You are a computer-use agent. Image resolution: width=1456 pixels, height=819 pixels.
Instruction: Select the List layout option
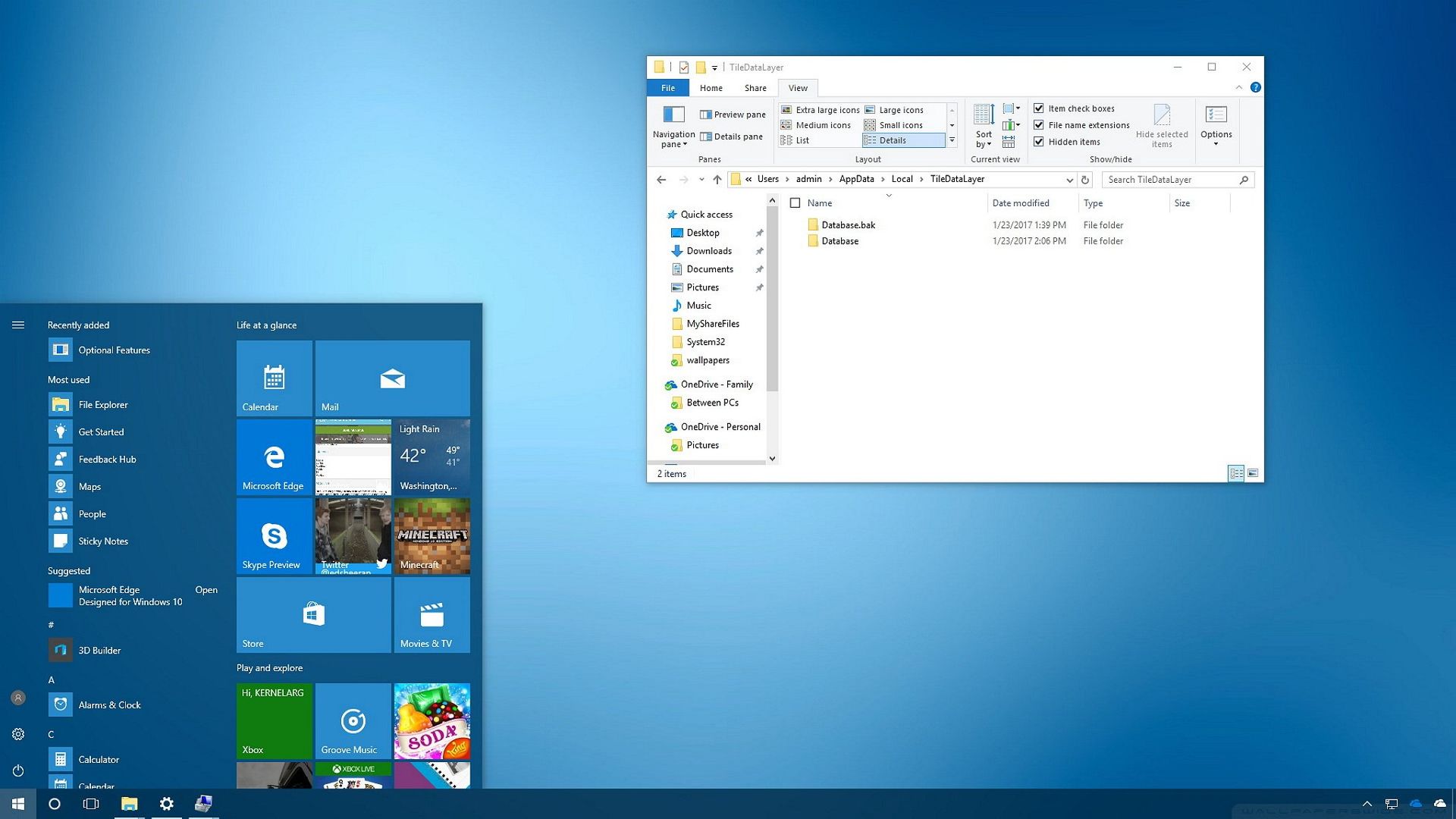click(802, 140)
